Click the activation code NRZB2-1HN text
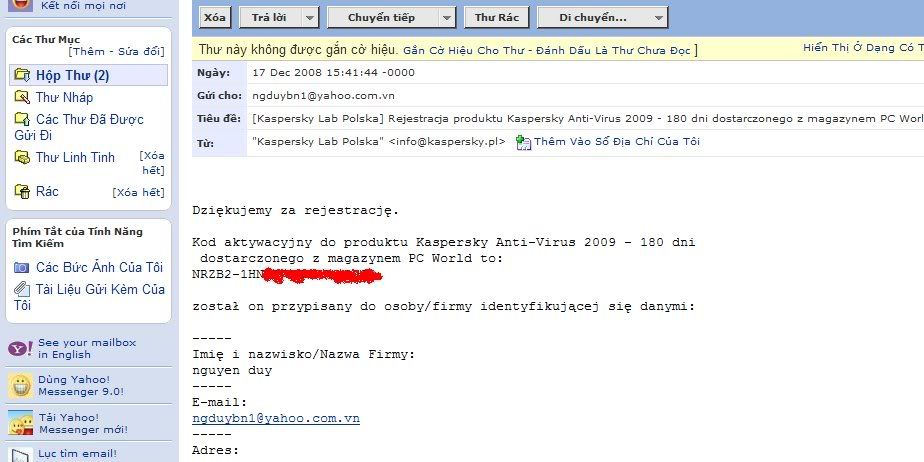This screenshot has height=462, width=924. click(x=228, y=274)
